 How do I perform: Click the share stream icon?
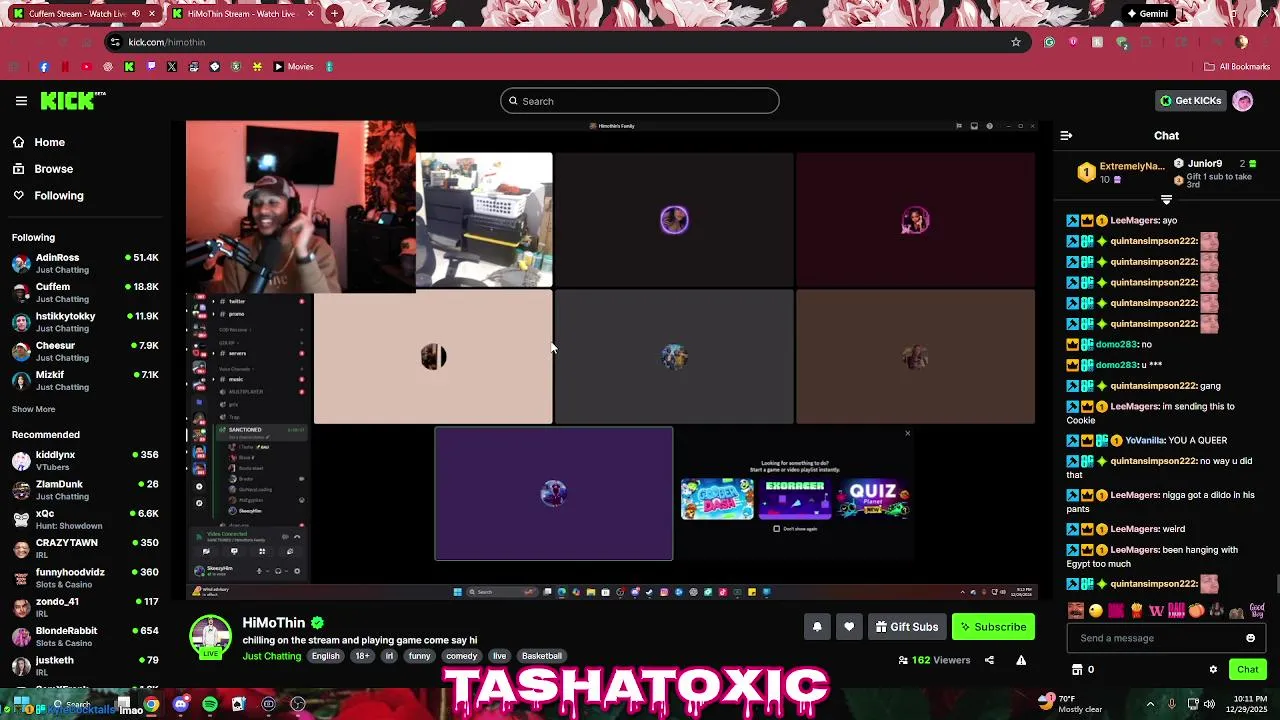point(989,660)
